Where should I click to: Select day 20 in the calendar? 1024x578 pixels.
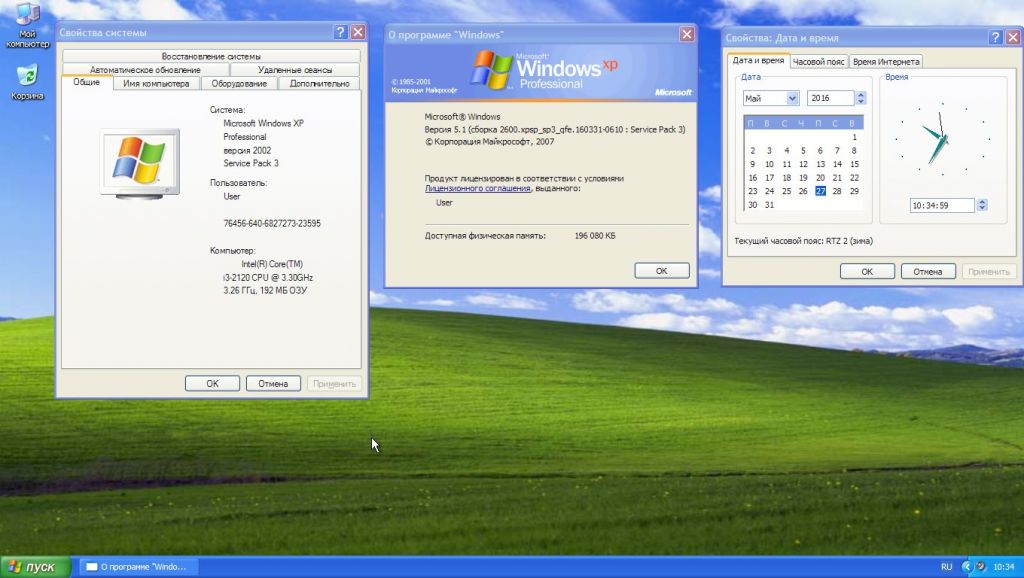tap(820, 178)
